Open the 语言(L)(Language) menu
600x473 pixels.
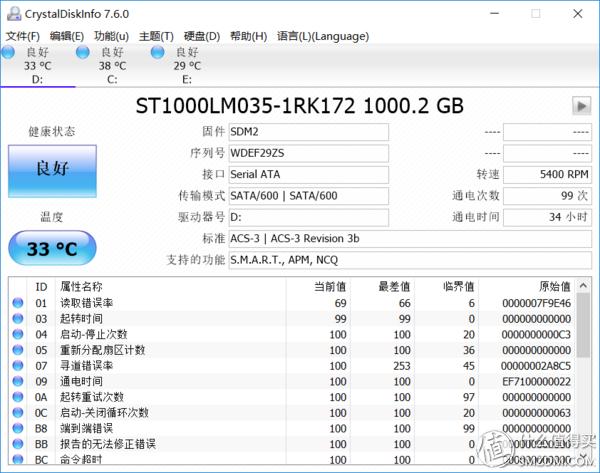(323, 36)
